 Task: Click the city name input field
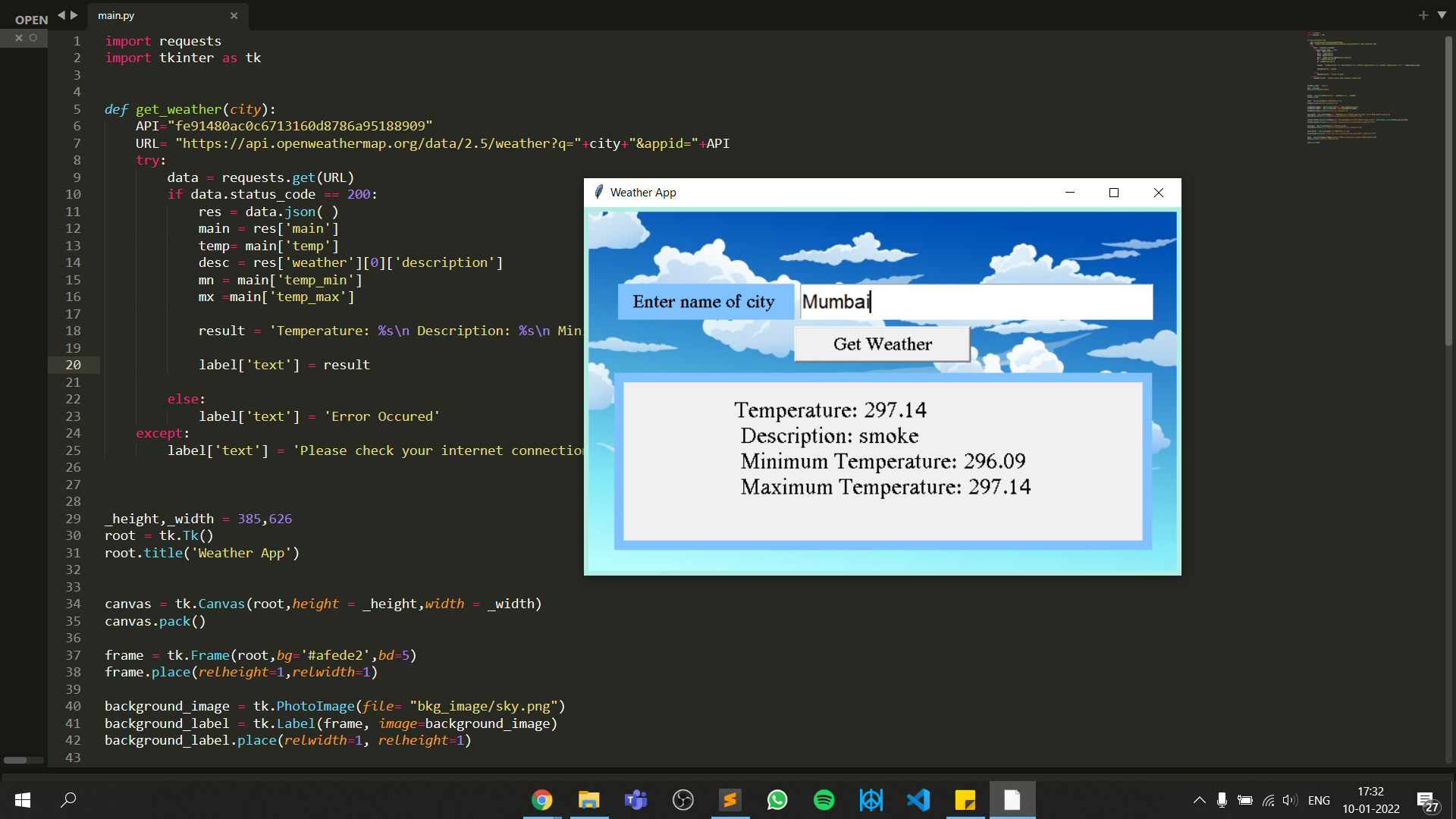976,302
